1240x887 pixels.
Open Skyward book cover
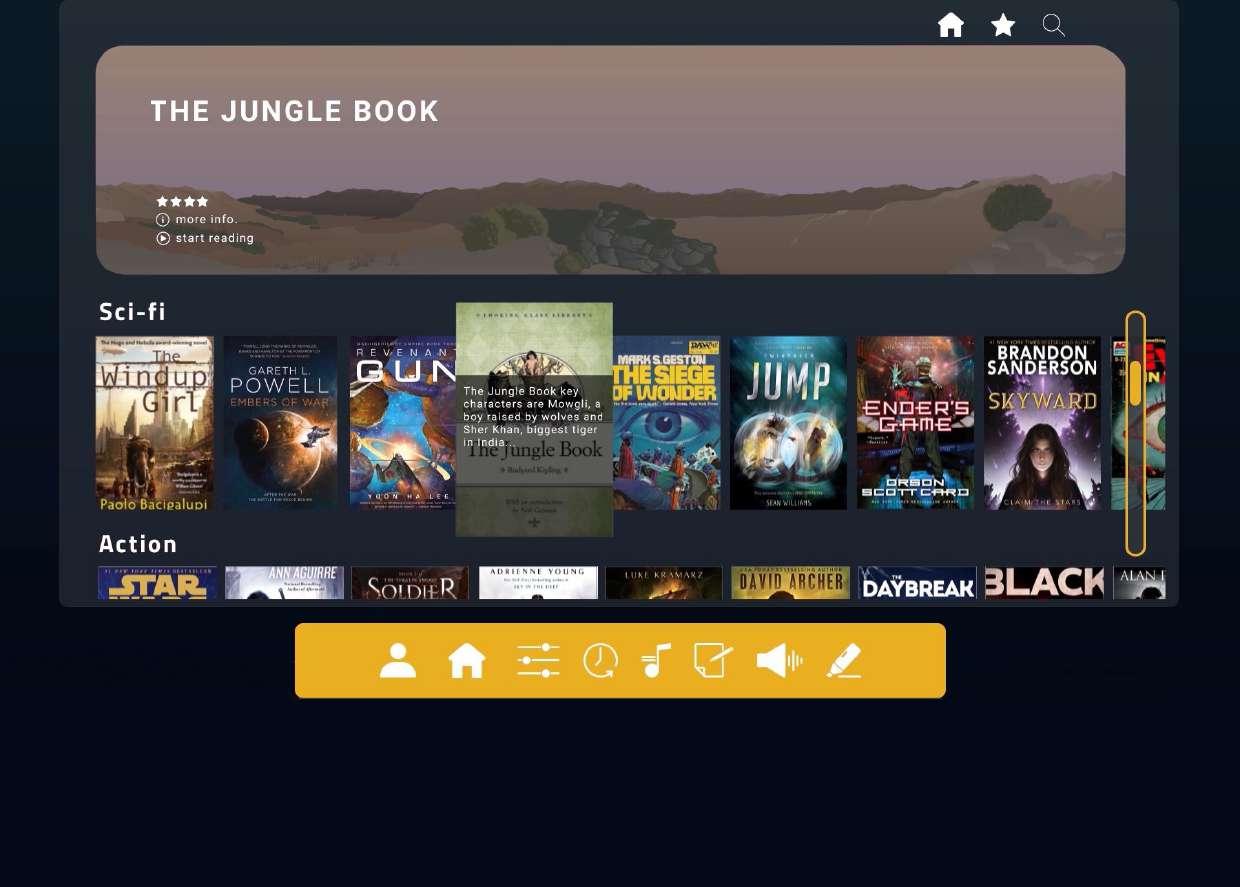click(x=1043, y=423)
